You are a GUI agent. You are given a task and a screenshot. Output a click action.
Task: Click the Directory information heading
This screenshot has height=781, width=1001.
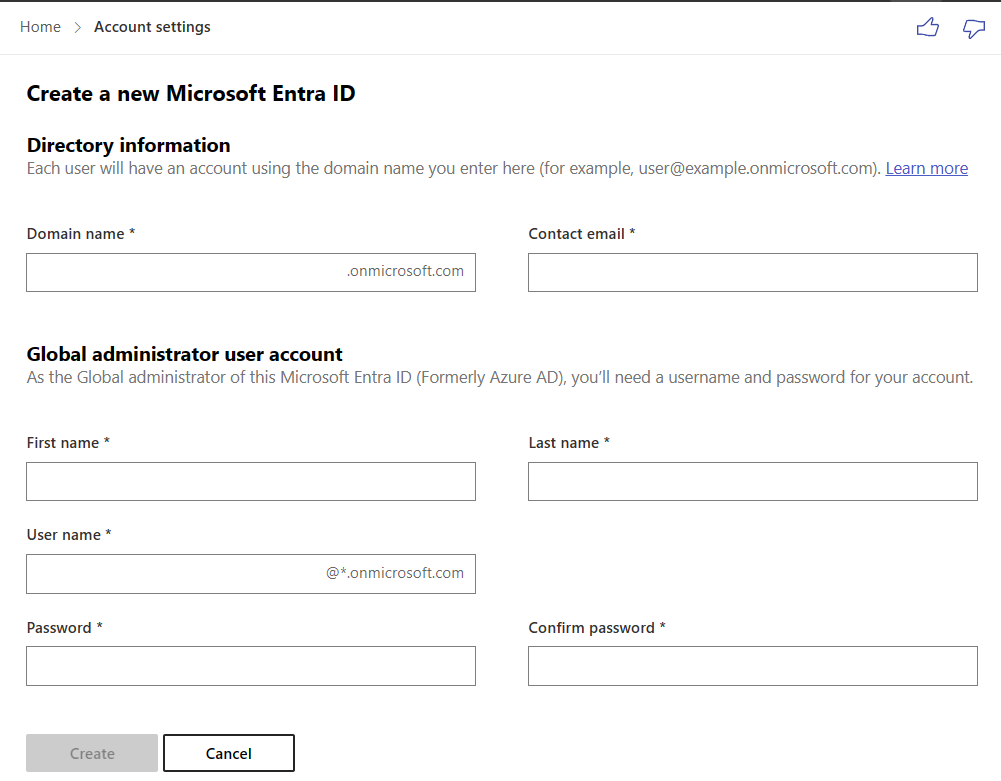point(128,145)
